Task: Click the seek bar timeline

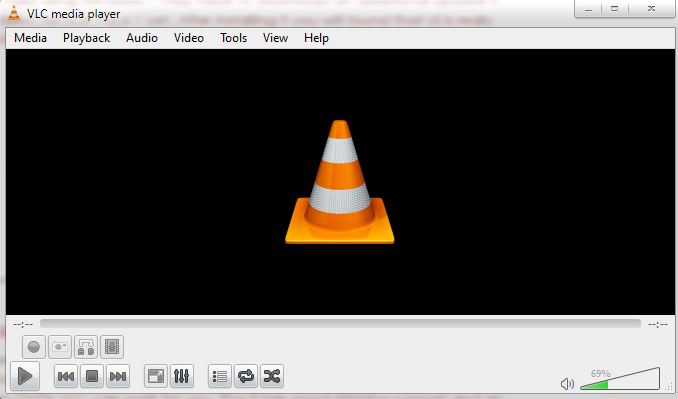Action: tap(340, 323)
